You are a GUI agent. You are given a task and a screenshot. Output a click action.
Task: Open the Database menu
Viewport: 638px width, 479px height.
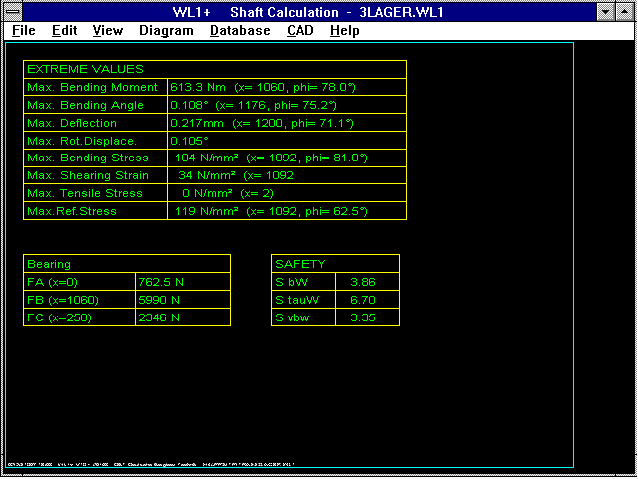click(240, 30)
